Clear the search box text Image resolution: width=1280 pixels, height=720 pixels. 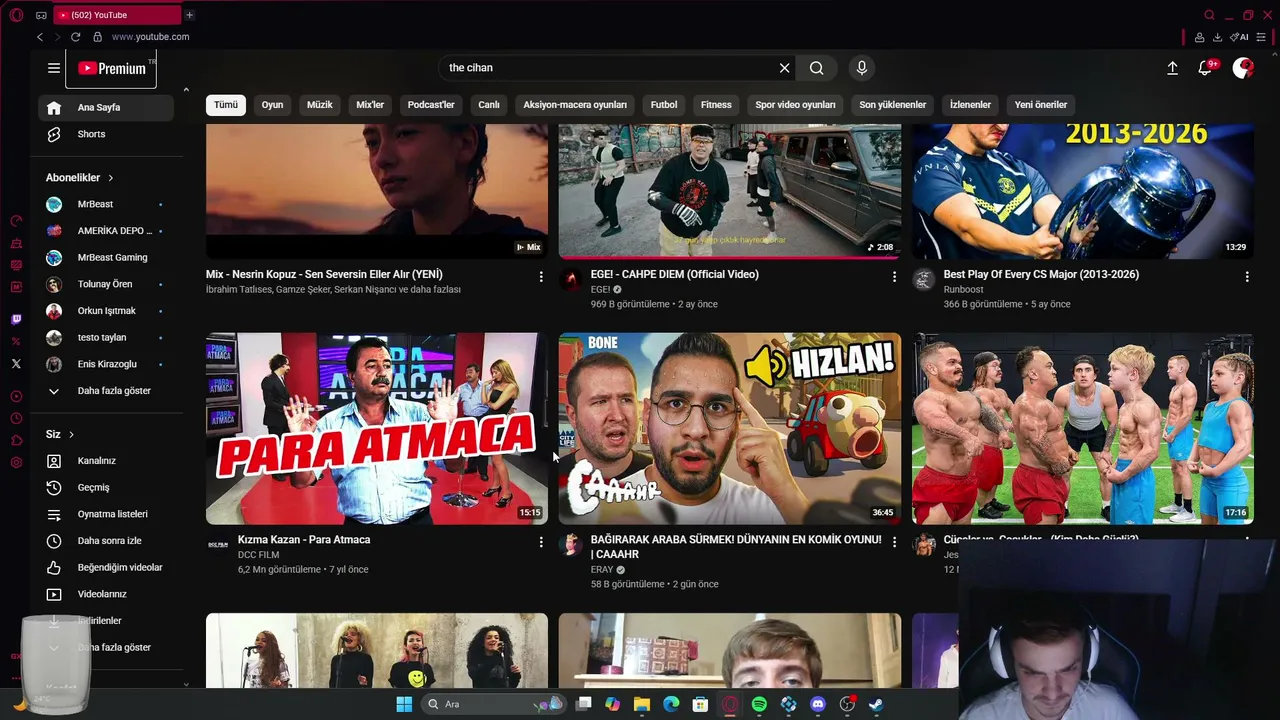(784, 68)
